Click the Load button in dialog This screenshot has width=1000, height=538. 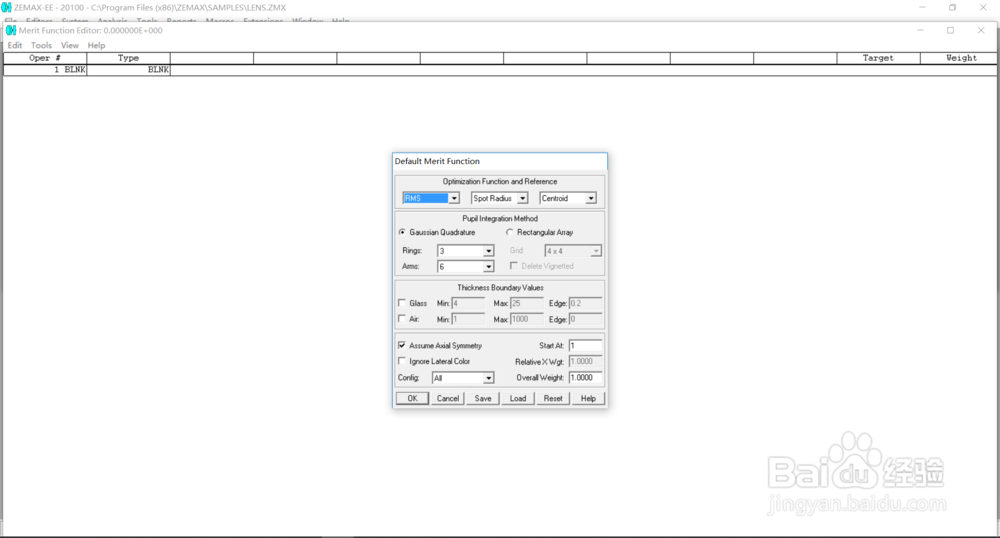(518, 398)
